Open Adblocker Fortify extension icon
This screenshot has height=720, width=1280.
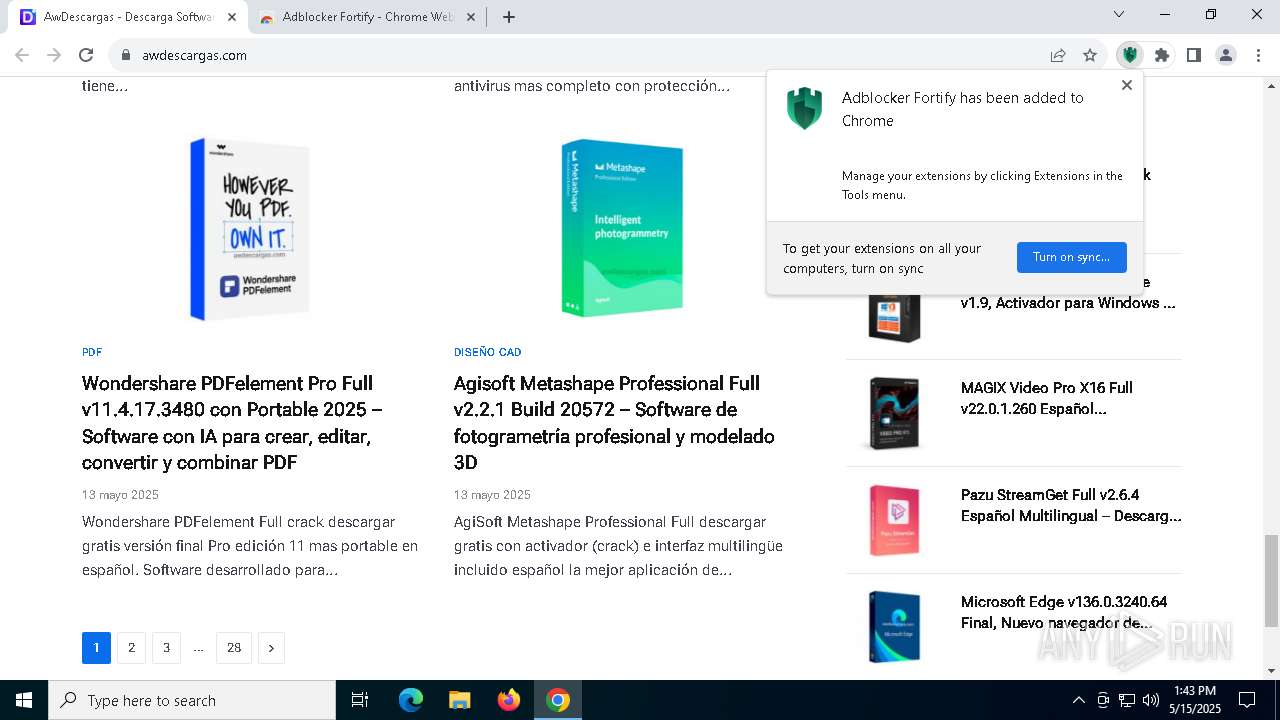point(1130,55)
